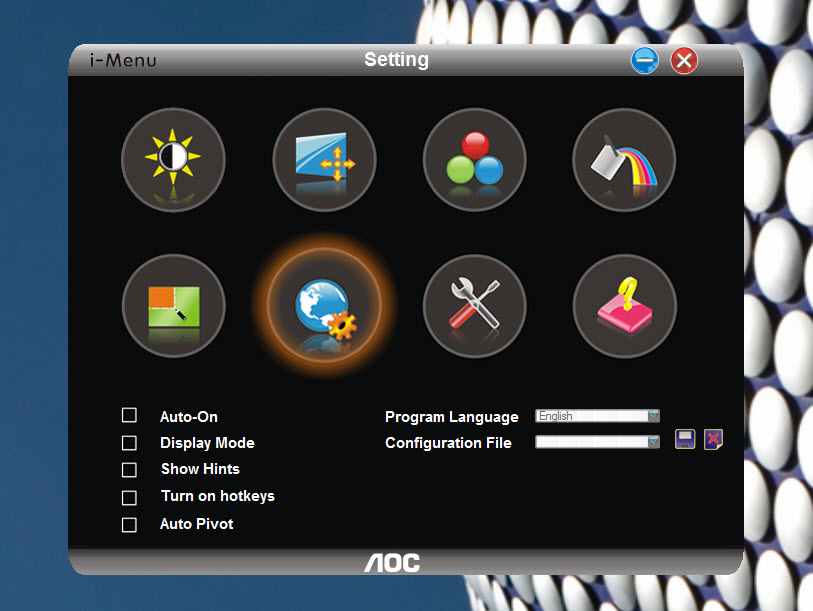The height and width of the screenshot is (611, 813).
Task: Click the Auto Pivot label
Action: [197, 524]
